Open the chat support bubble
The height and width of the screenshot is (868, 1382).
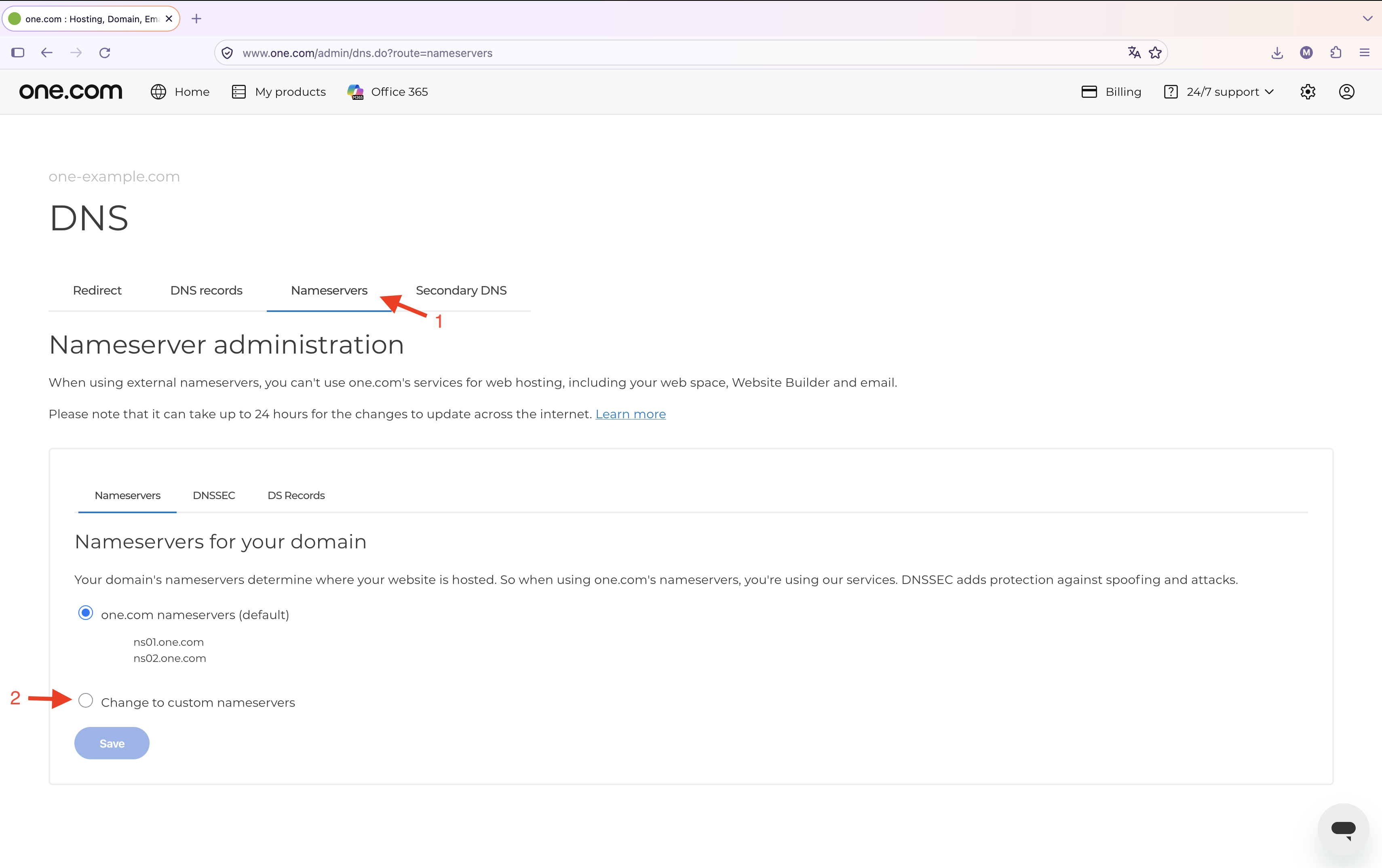pyautogui.click(x=1343, y=829)
